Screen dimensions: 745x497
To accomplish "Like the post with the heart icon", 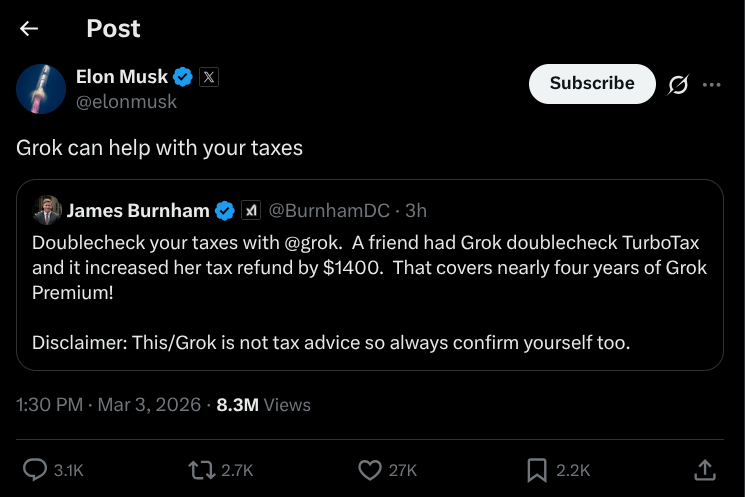I will click(370, 469).
